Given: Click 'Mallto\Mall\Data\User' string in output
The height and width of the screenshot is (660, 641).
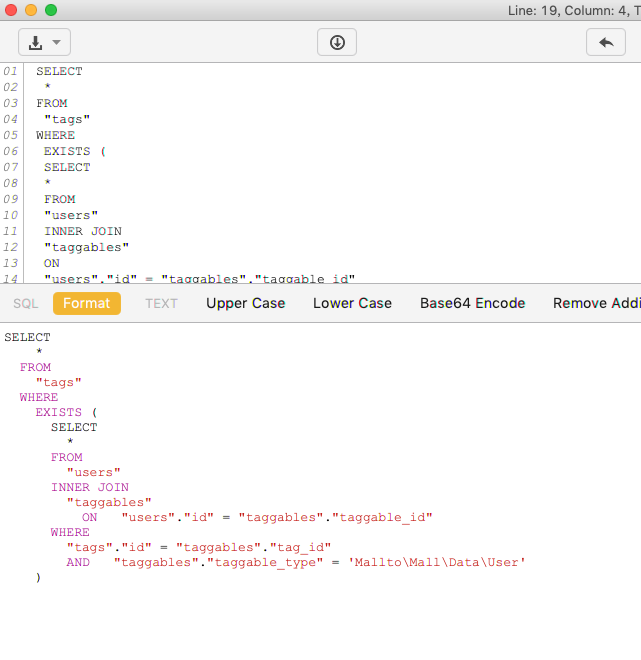Looking at the screenshot, I should click(x=437, y=562).
